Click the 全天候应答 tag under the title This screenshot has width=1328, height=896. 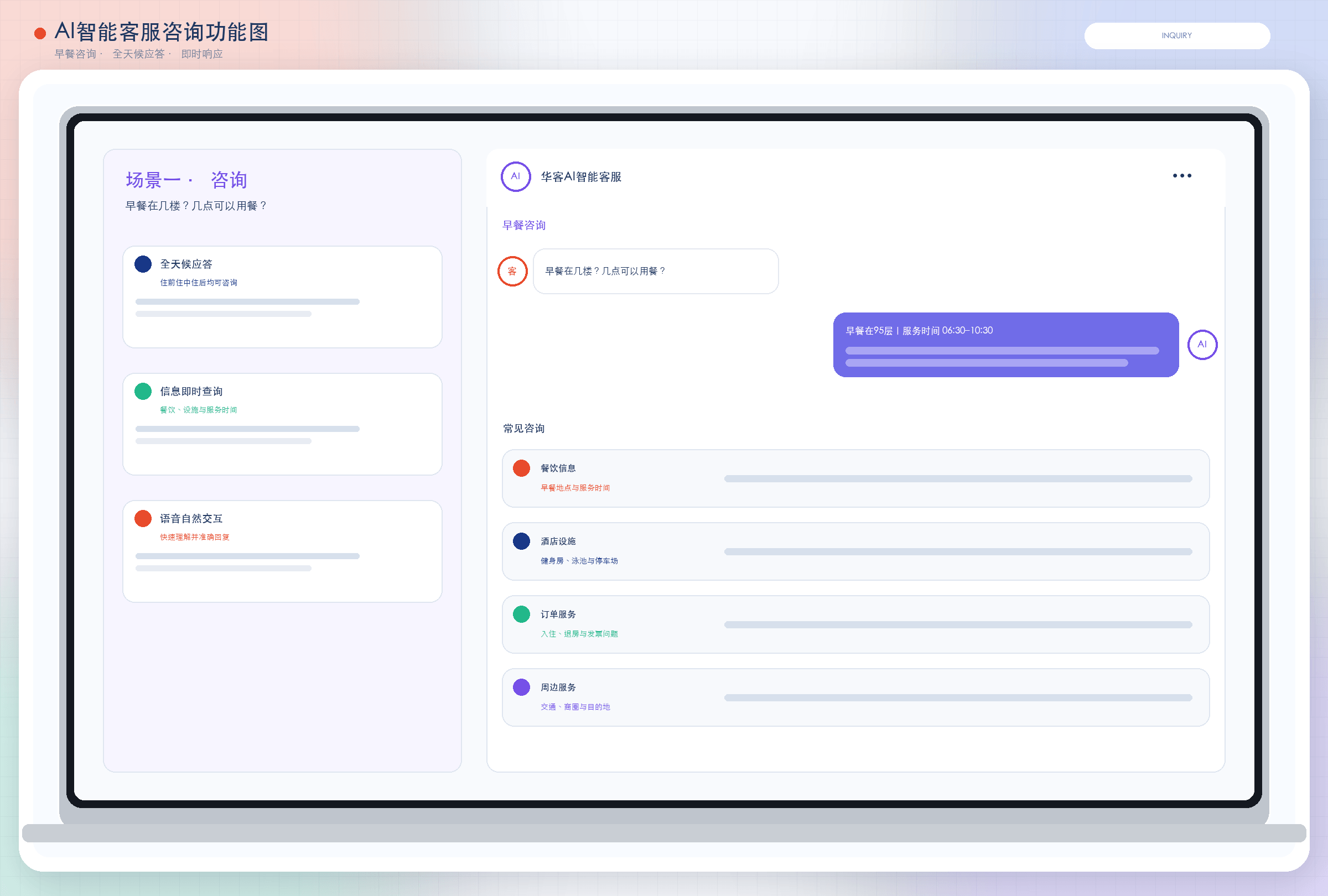click(x=138, y=54)
